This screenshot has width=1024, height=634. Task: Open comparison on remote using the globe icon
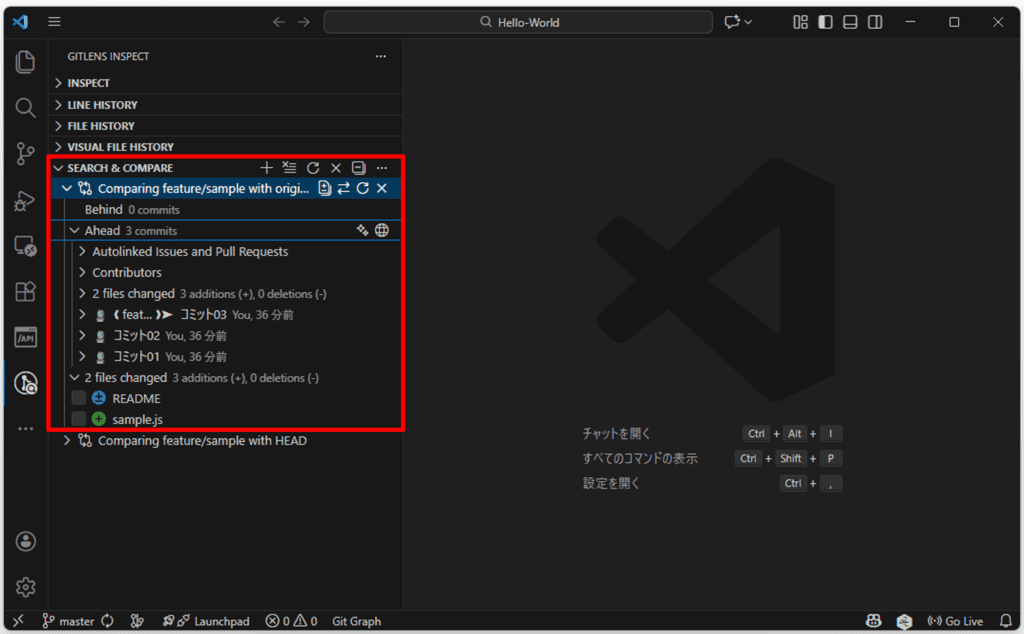pos(384,230)
